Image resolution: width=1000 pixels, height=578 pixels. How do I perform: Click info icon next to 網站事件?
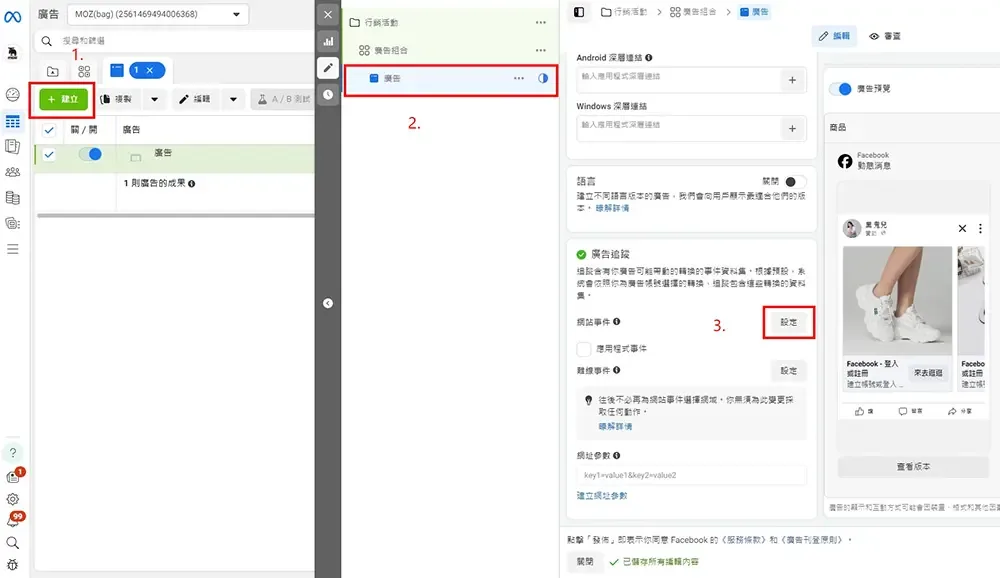coord(617,322)
